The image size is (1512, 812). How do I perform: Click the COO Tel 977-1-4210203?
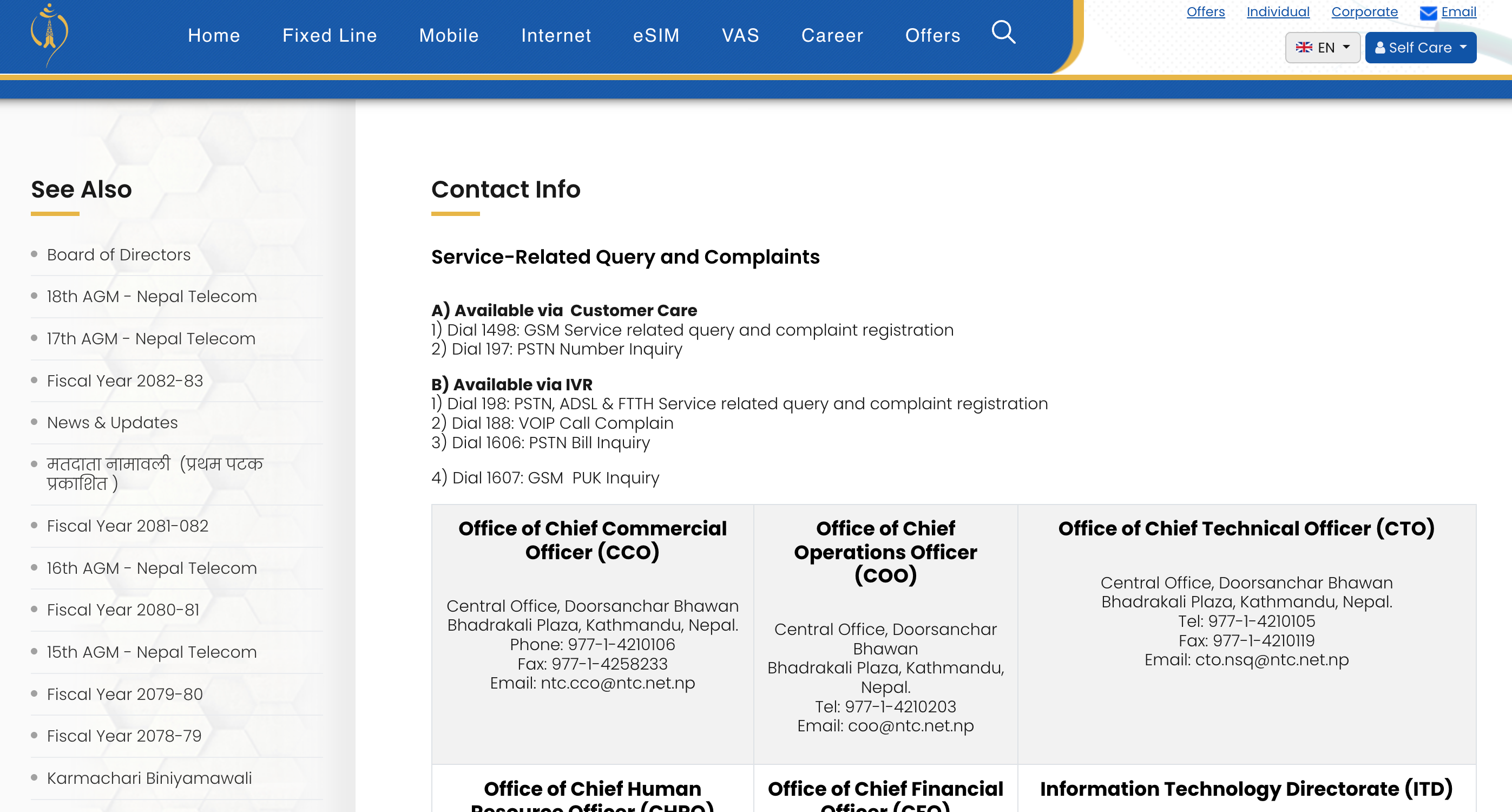point(900,707)
